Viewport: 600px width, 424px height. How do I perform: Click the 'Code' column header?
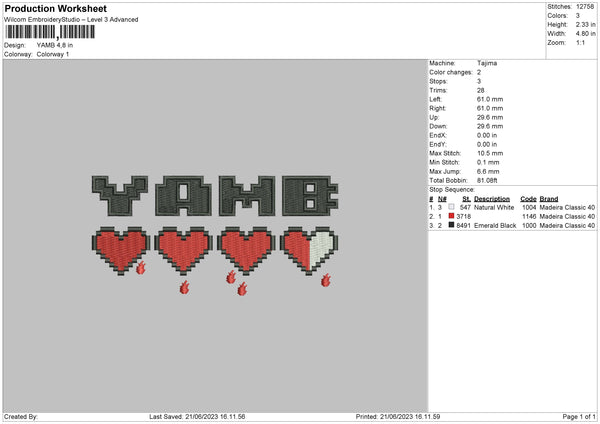coord(528,199)
